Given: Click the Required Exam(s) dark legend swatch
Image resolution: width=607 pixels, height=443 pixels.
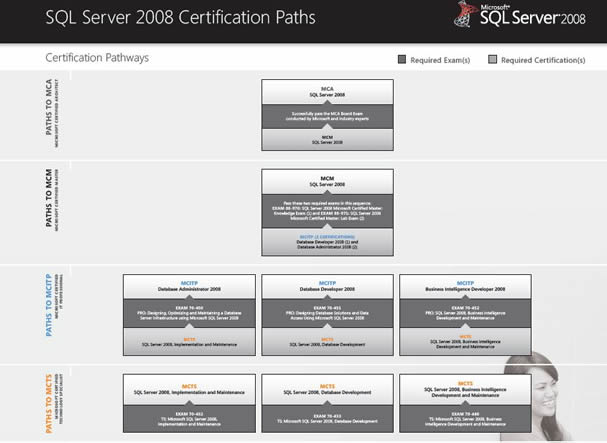Looking at the screenshot, I should [402, 59].
